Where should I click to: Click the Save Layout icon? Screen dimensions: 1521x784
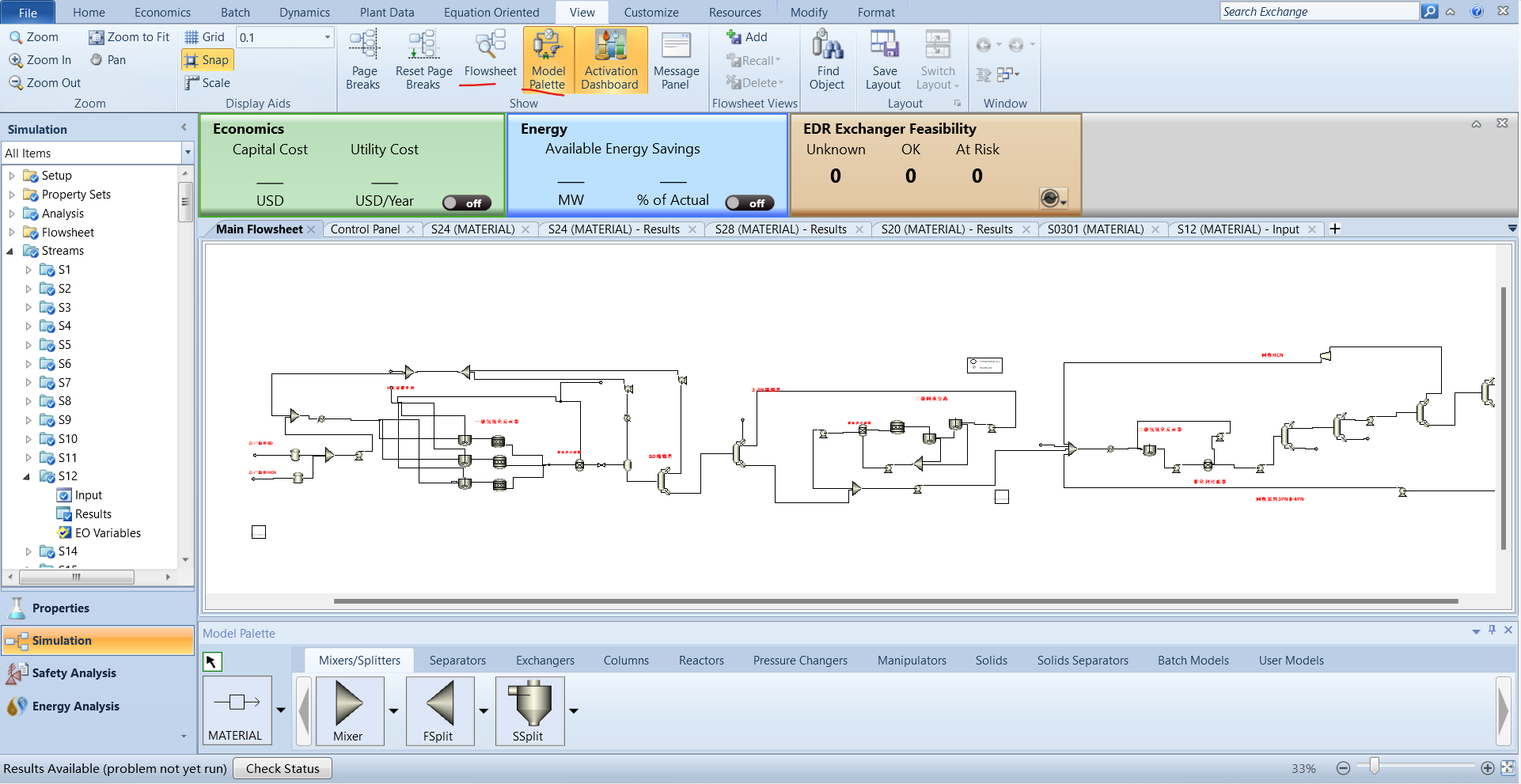pyautogui.click(x=883, y=60)
